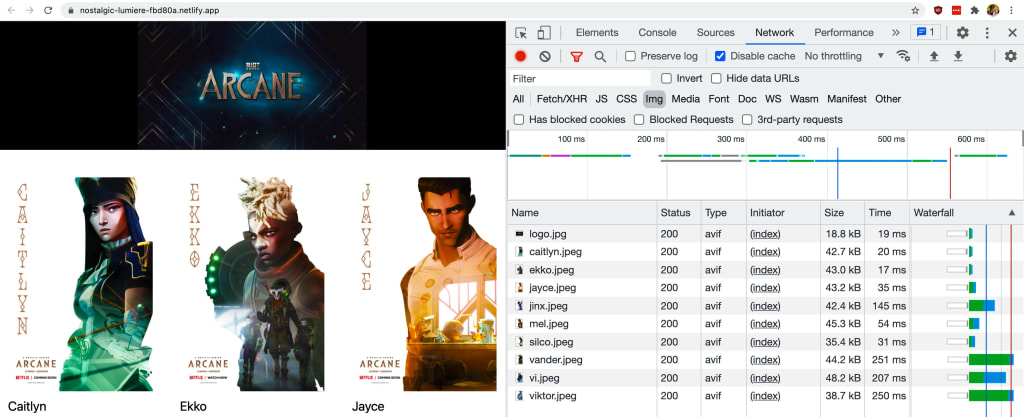1024x417 pixels.
Task: Reload the page with refresh icon
Action: point(48,10)
